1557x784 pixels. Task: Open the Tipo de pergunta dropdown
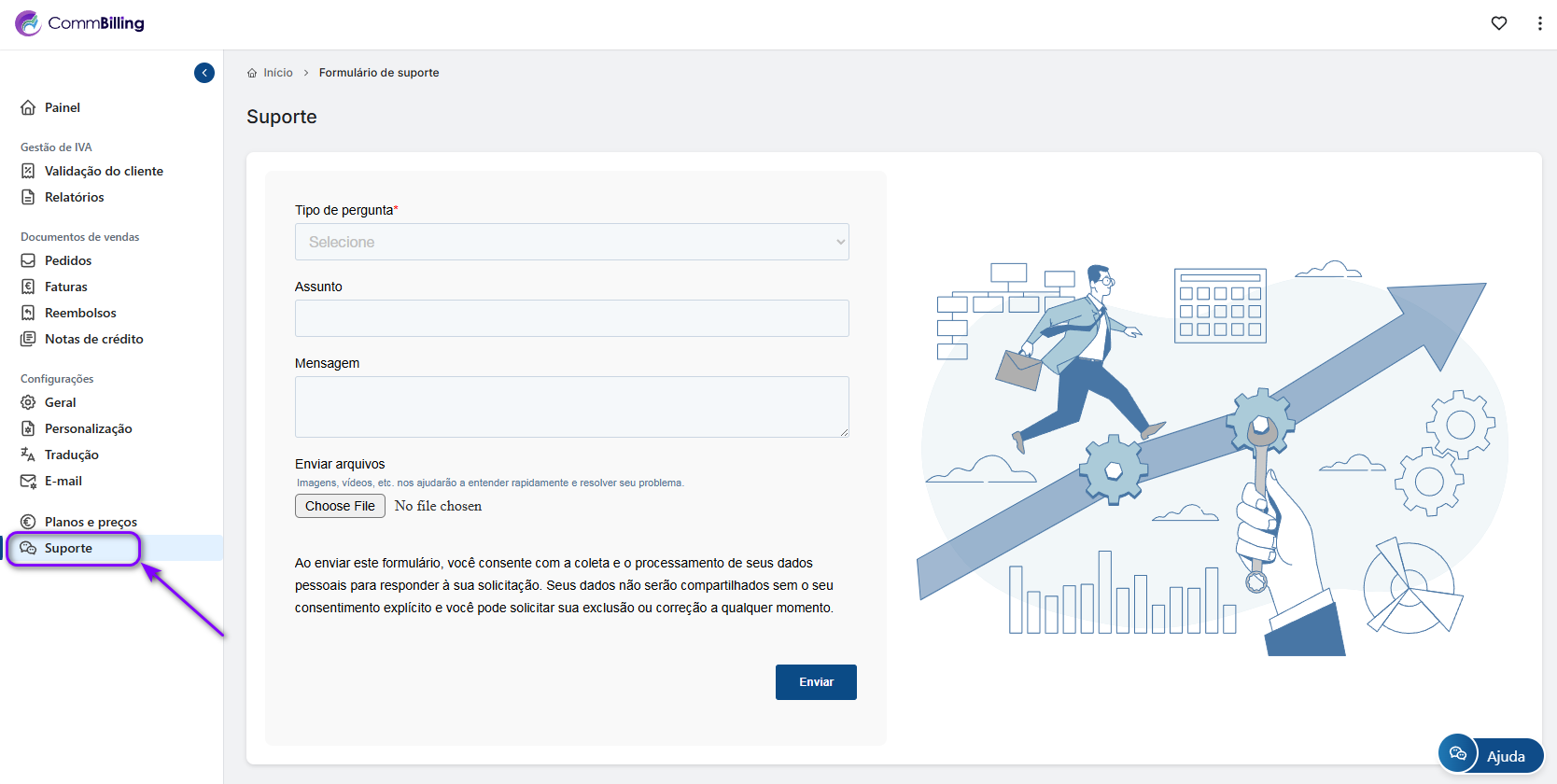pyautogui.click(x=571, y=242)
